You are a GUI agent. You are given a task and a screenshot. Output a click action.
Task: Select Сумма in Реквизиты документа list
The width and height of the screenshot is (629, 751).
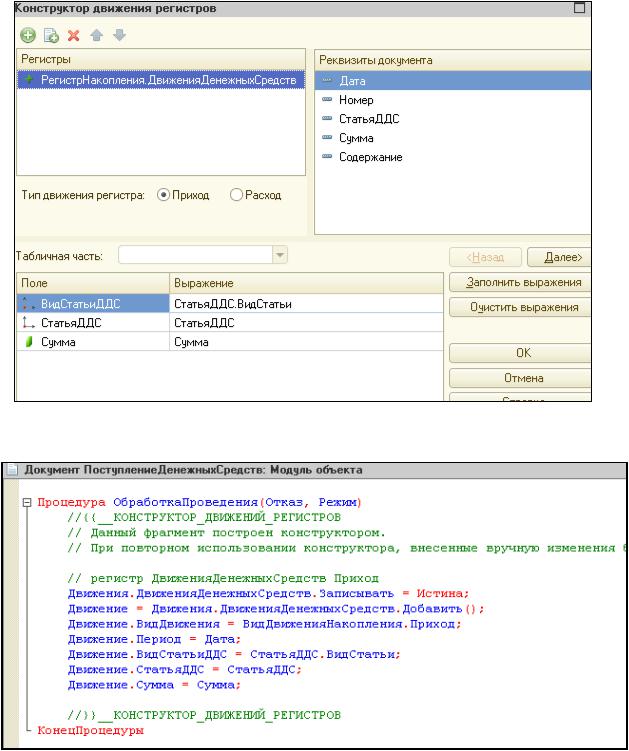[453, 137]
